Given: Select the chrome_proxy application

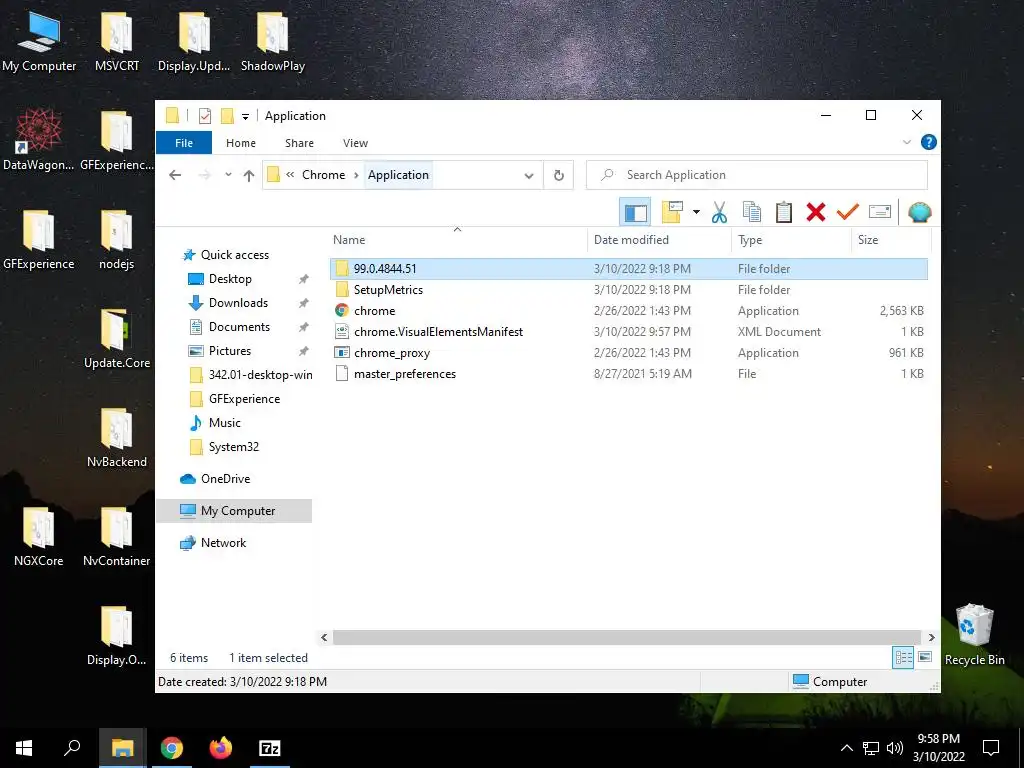Looking at the screenshot, I should pyautogui.click(x=629, y=353).
